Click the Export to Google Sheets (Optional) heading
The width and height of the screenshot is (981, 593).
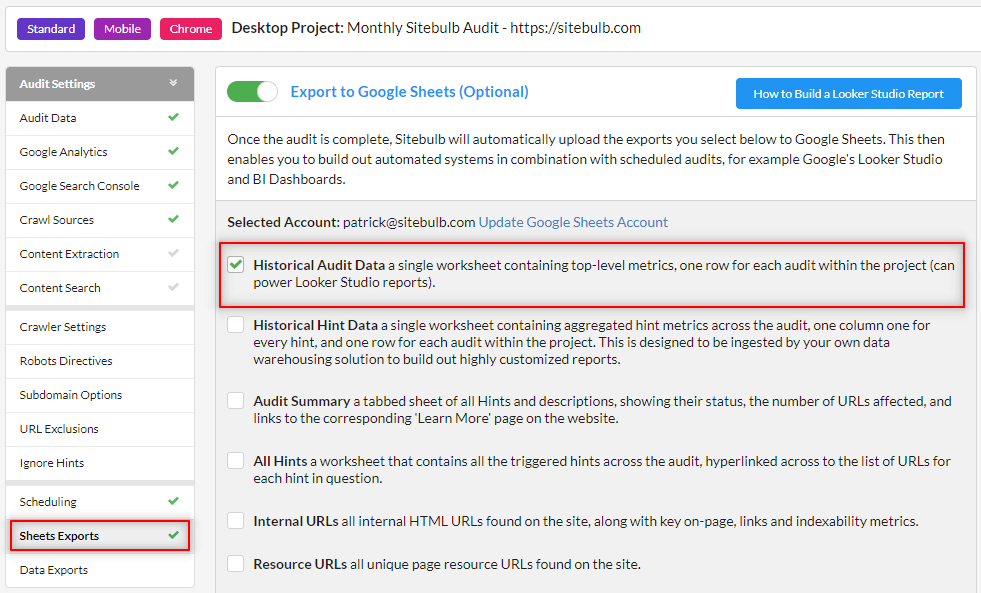409,92
